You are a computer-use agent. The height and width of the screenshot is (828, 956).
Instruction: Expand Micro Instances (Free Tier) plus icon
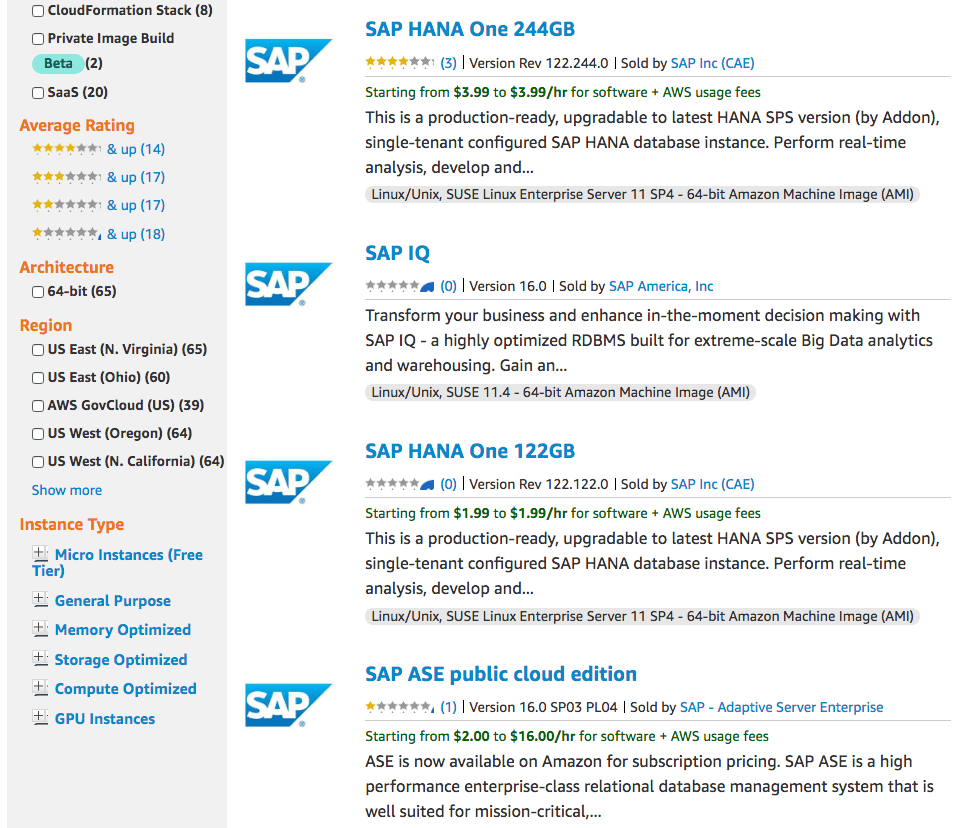(40, 553)
